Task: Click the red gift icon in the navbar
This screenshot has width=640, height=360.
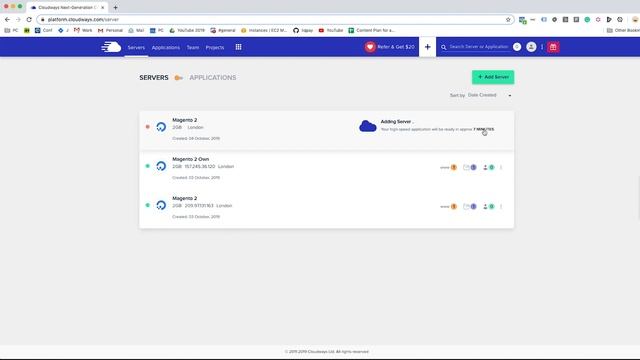Action: [553, 47]
